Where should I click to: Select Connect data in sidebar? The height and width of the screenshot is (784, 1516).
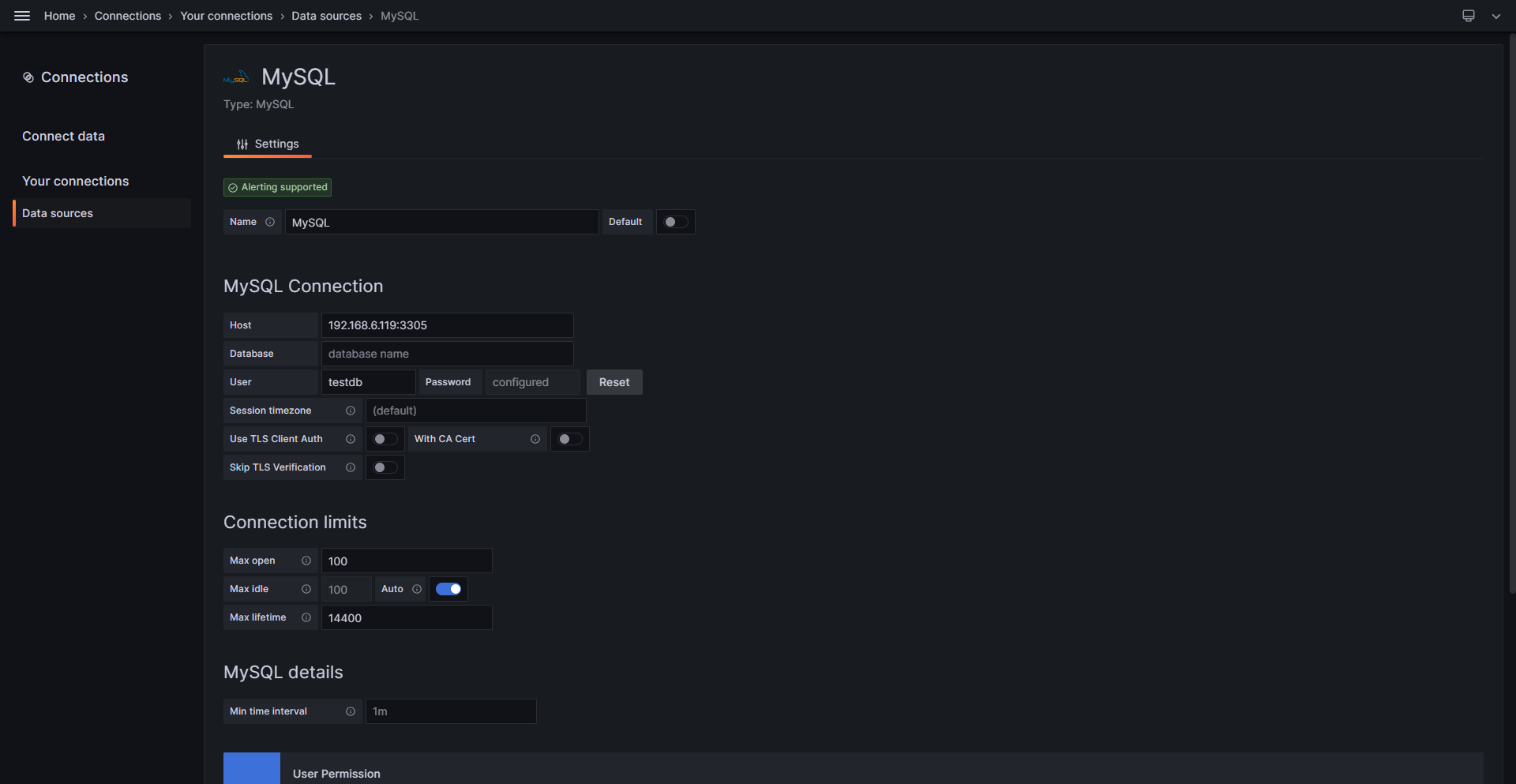click(63, 137)
